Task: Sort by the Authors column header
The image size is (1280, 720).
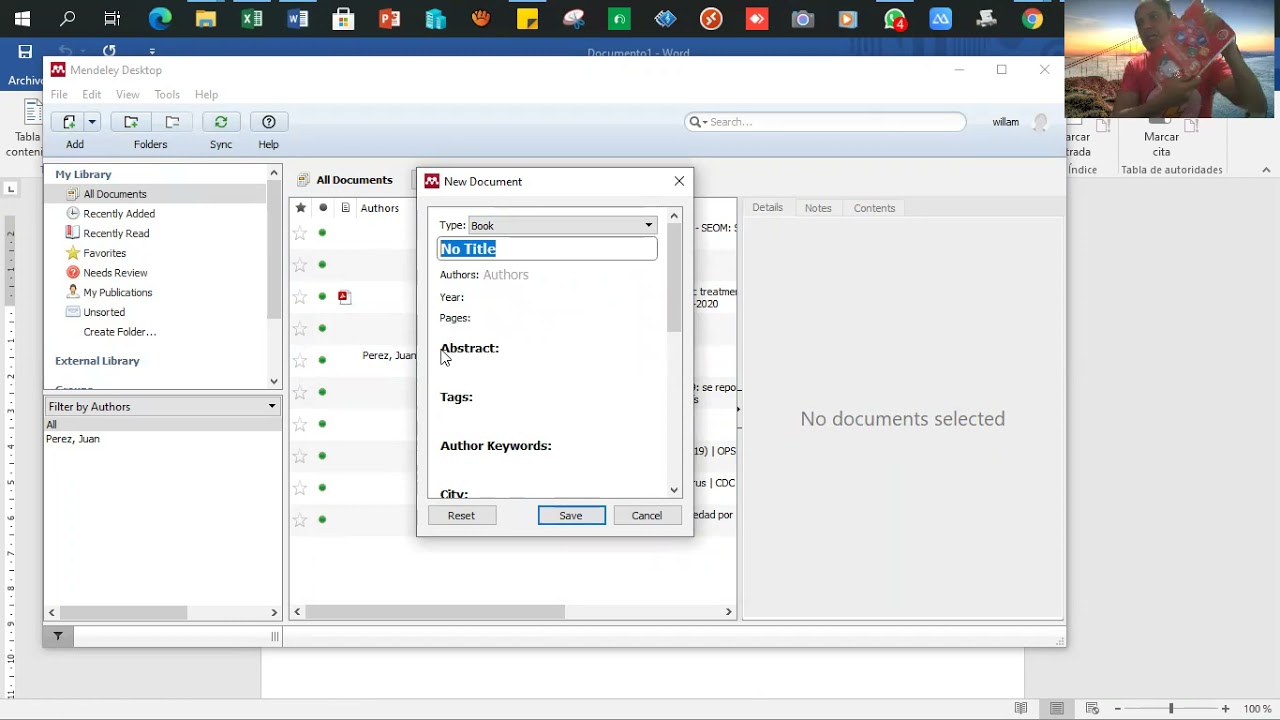Action: click(380, 208)
